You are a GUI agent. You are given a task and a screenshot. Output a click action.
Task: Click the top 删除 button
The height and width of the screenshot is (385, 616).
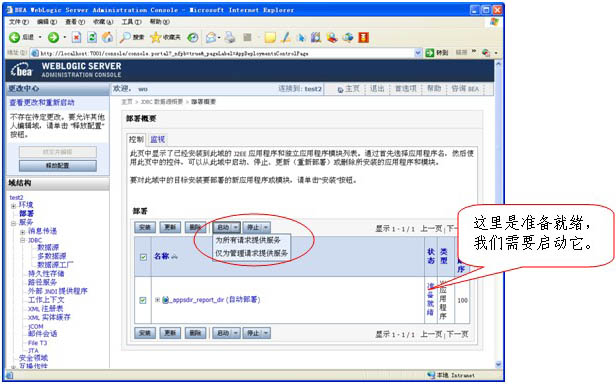195,227
